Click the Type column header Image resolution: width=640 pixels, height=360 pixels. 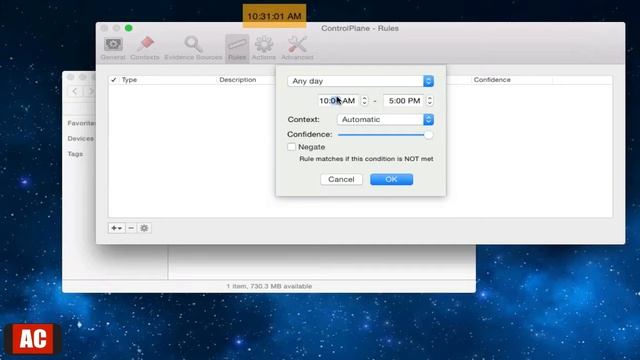click(168, 80)
